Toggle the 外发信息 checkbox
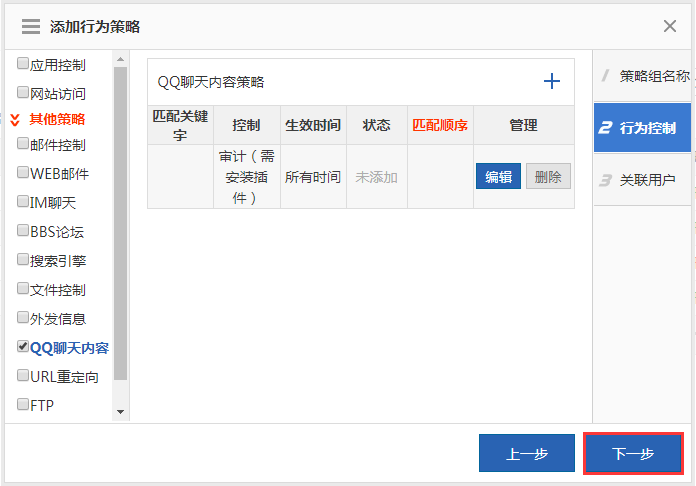This screenshot has width=696, height=486. pyautogui.click(x=23, y=317)
